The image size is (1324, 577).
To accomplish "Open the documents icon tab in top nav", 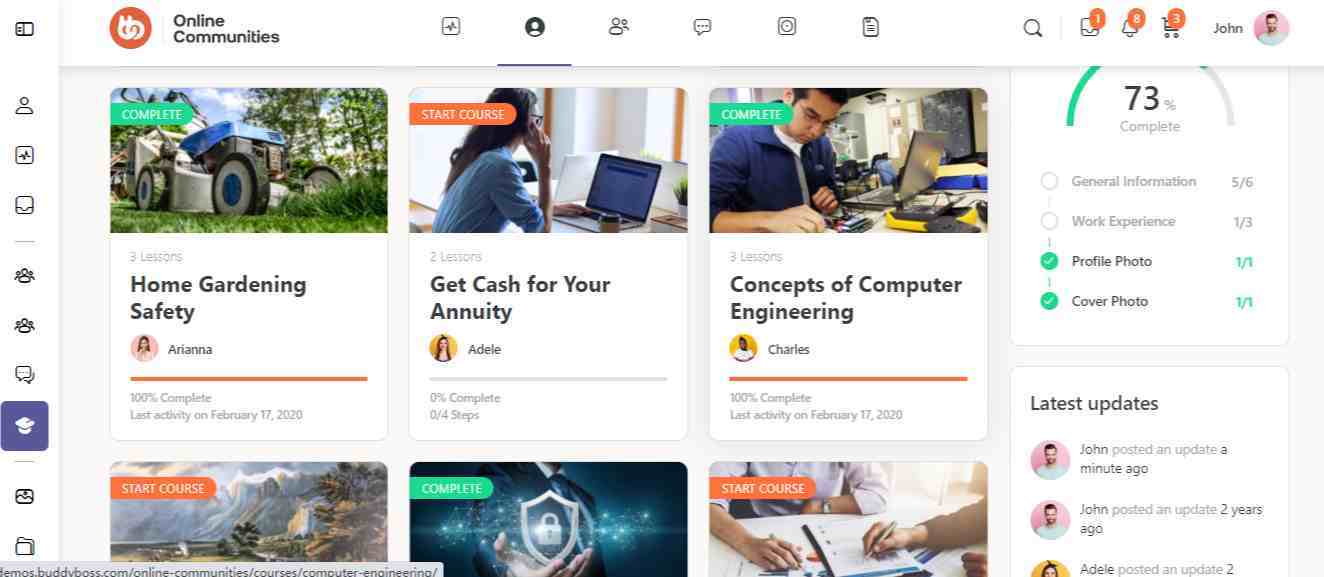I will point(871,27).
